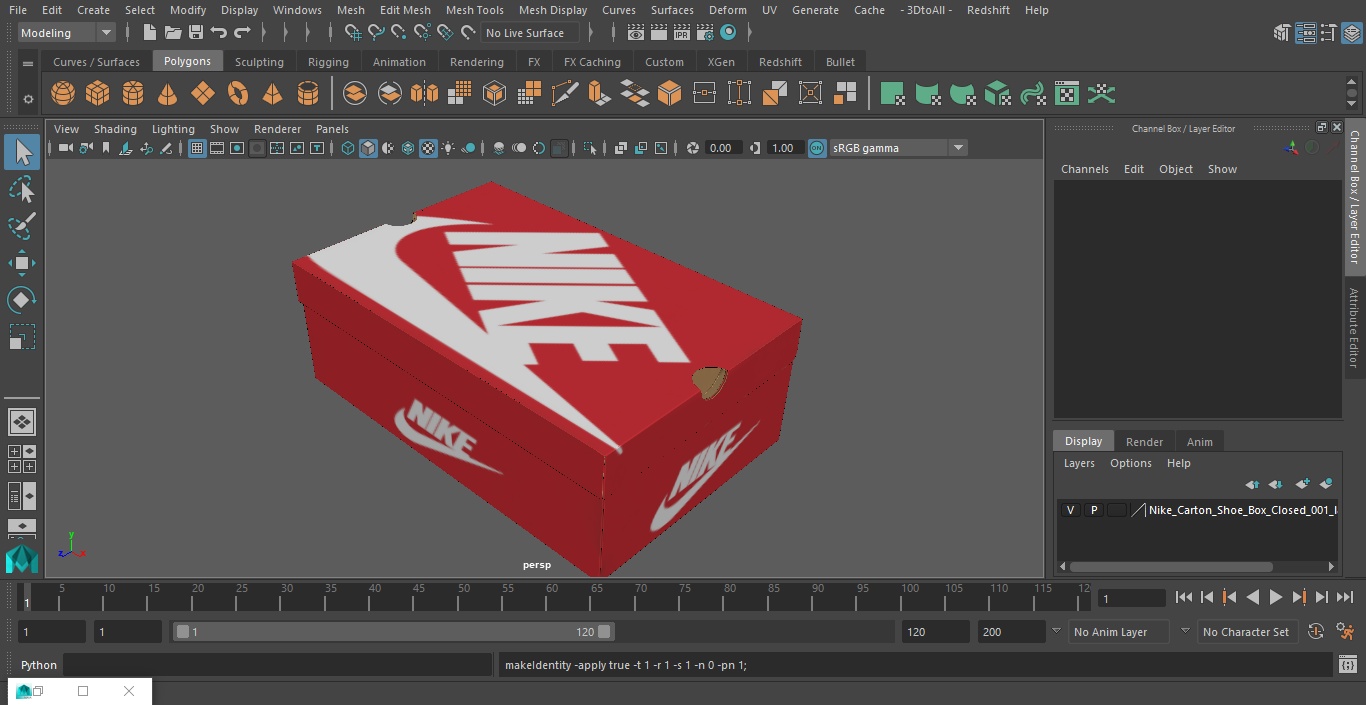
Task: Create a polygon cube from shelf
Action: [x=98, y=94]
